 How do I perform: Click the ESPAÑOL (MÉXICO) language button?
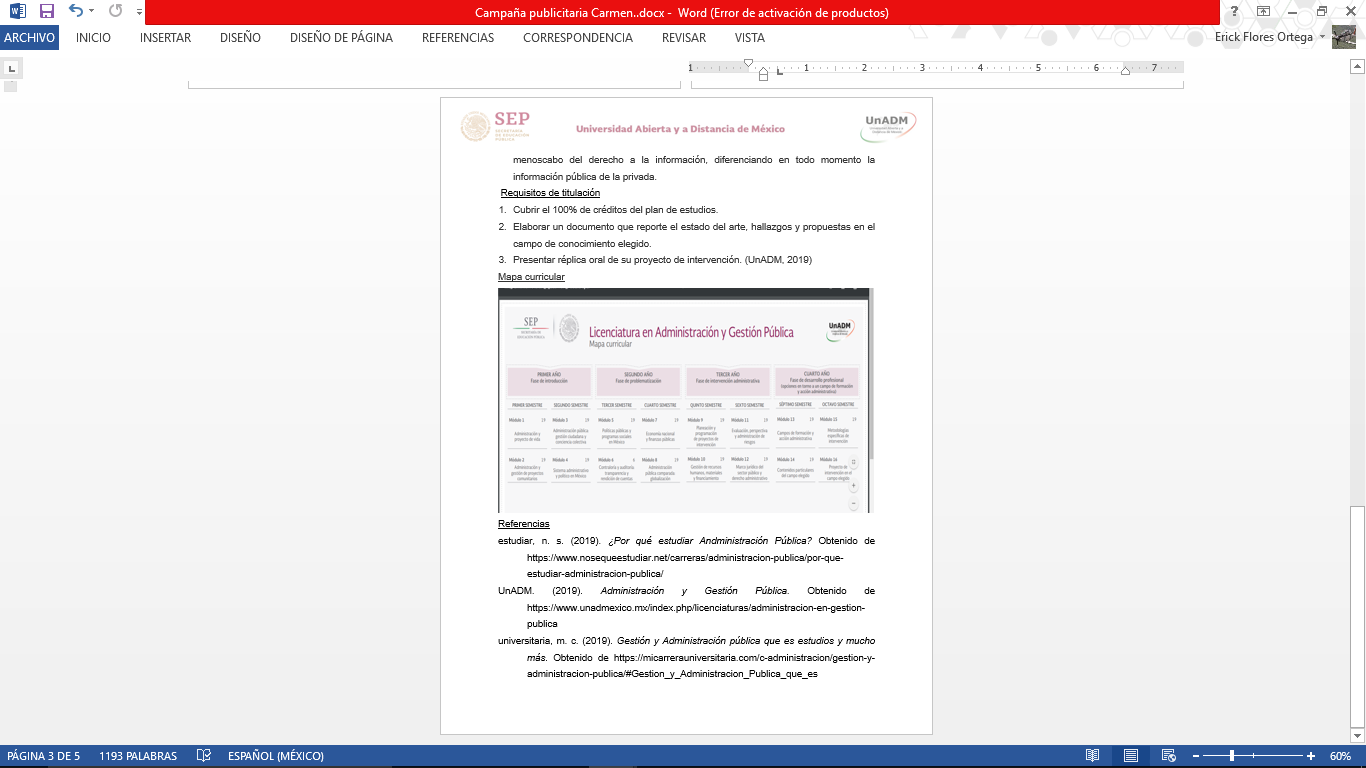click(275, 756)
